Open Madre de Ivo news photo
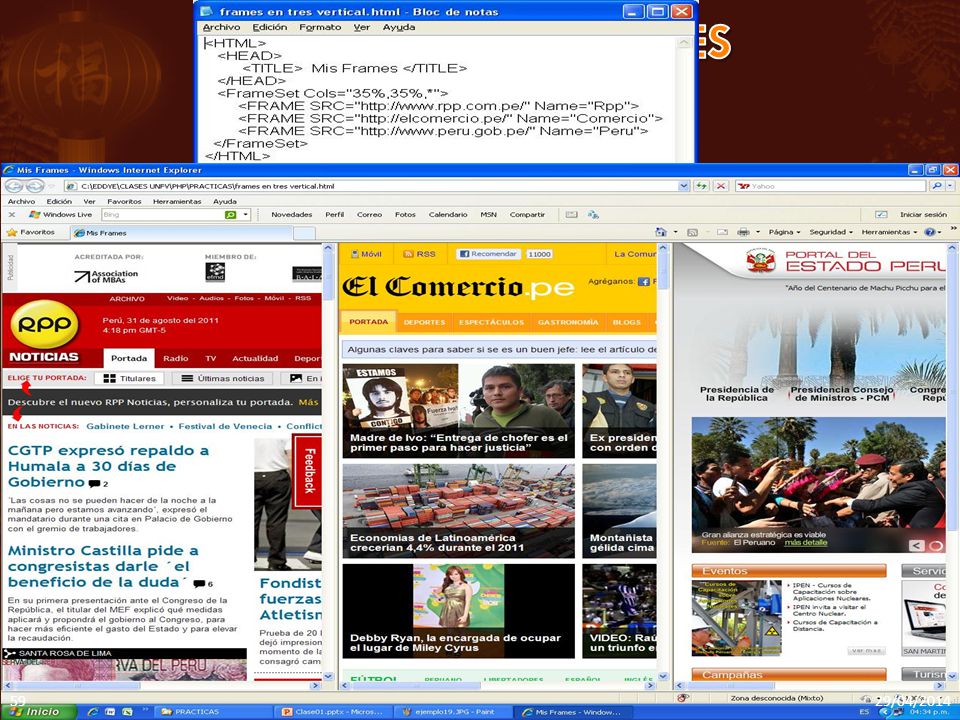The width and height of the screenshot is (960, 720). pos(459,411)
